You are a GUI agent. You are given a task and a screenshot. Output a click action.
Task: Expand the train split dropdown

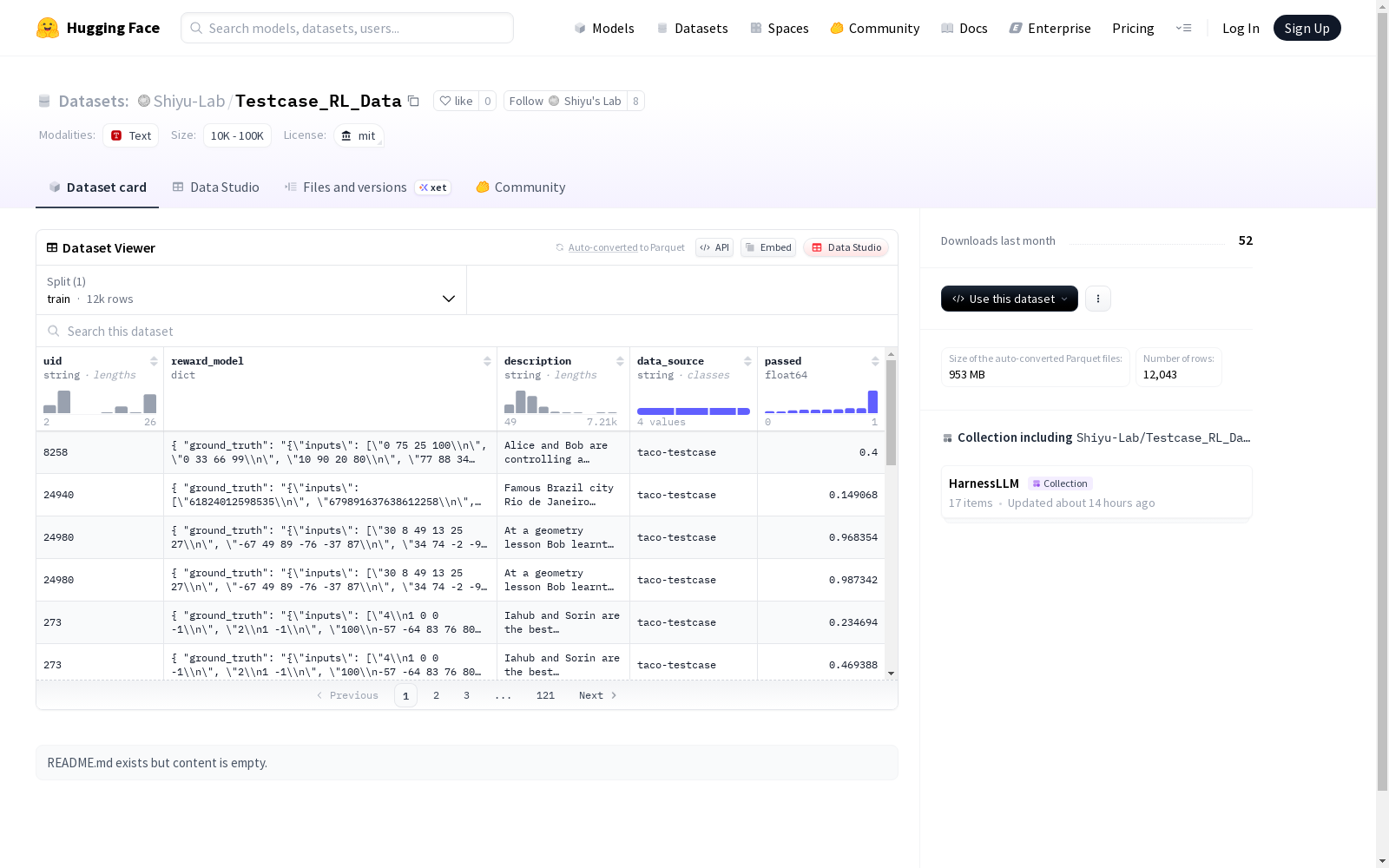[252, 290]
